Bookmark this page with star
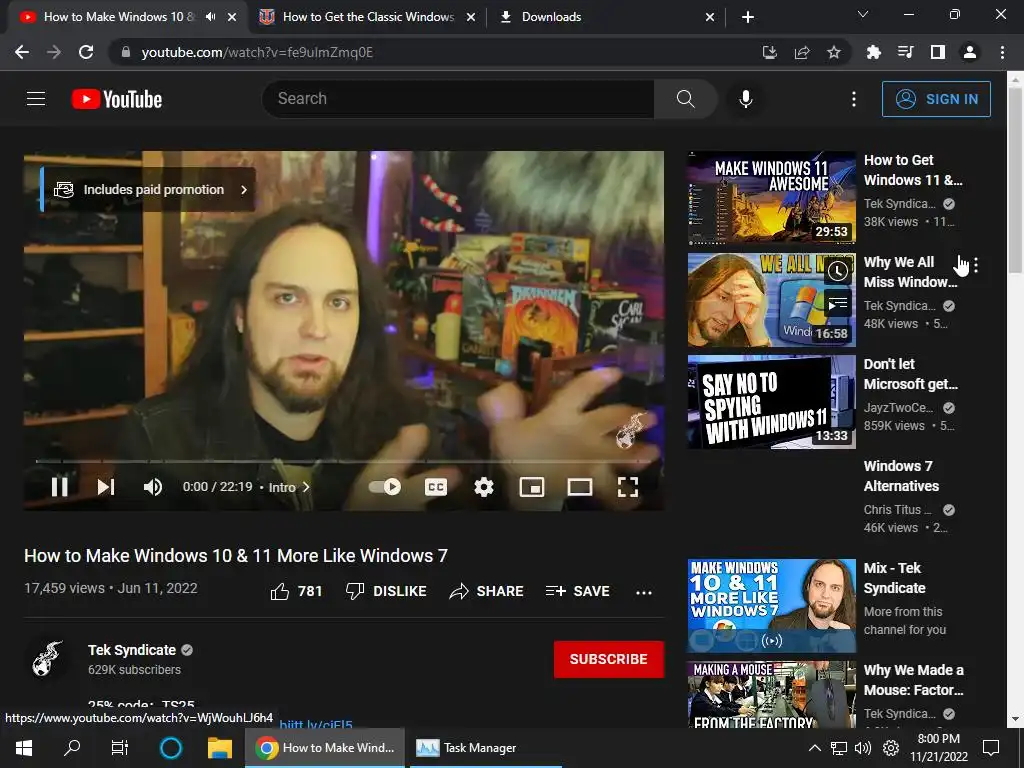 coord(833,52)
